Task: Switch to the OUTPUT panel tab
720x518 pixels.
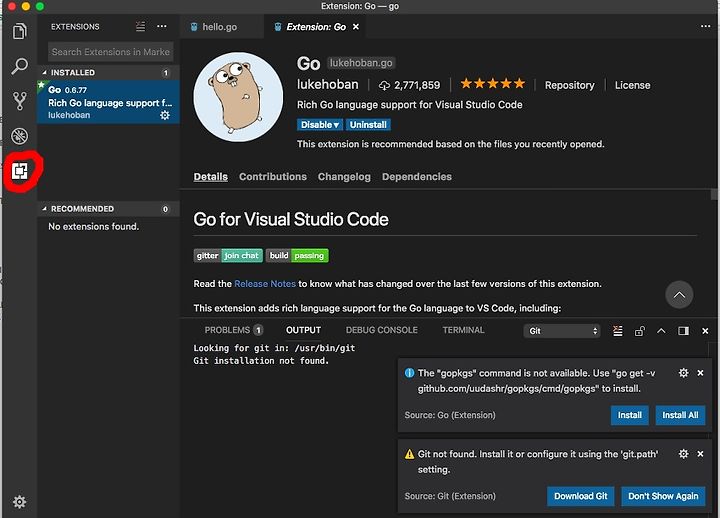Action: 304,330
